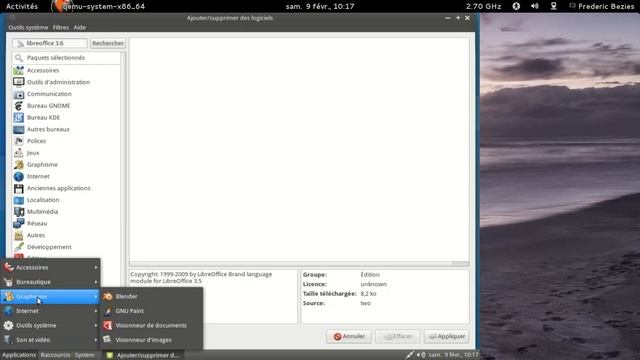Click the Accessoires category icon in sidebar
Screen dimensions: 640x360
point(18,70)
